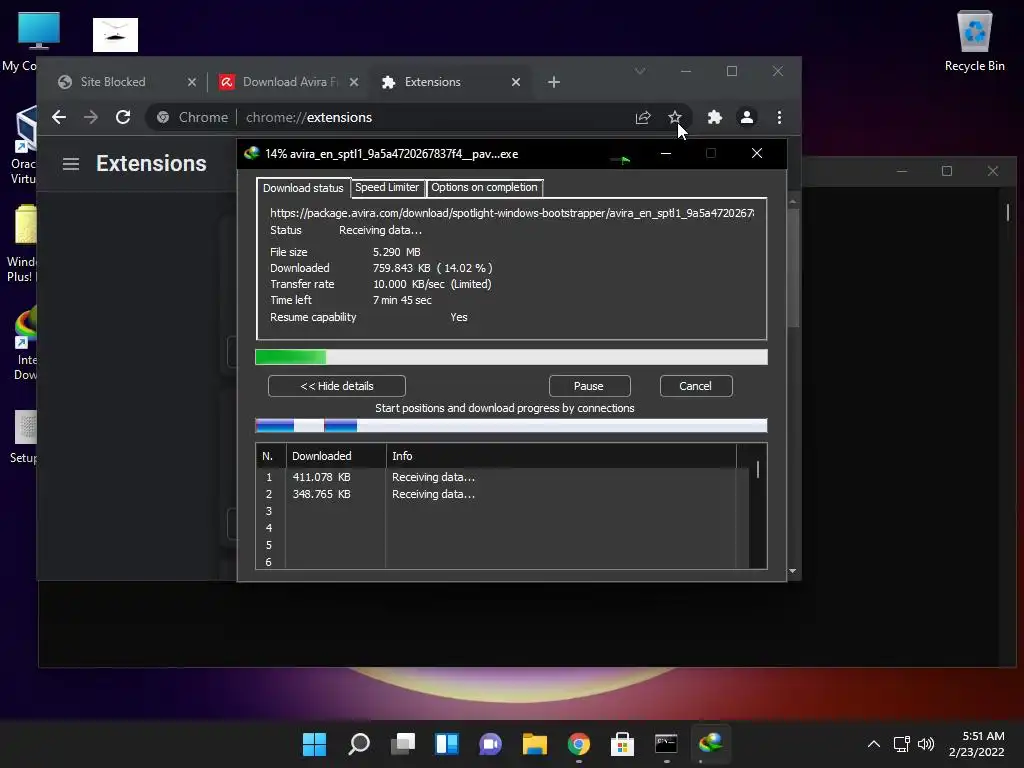Click the Chrome site info icon
This screenshot has width=1024, height=768.
(163, 118)
